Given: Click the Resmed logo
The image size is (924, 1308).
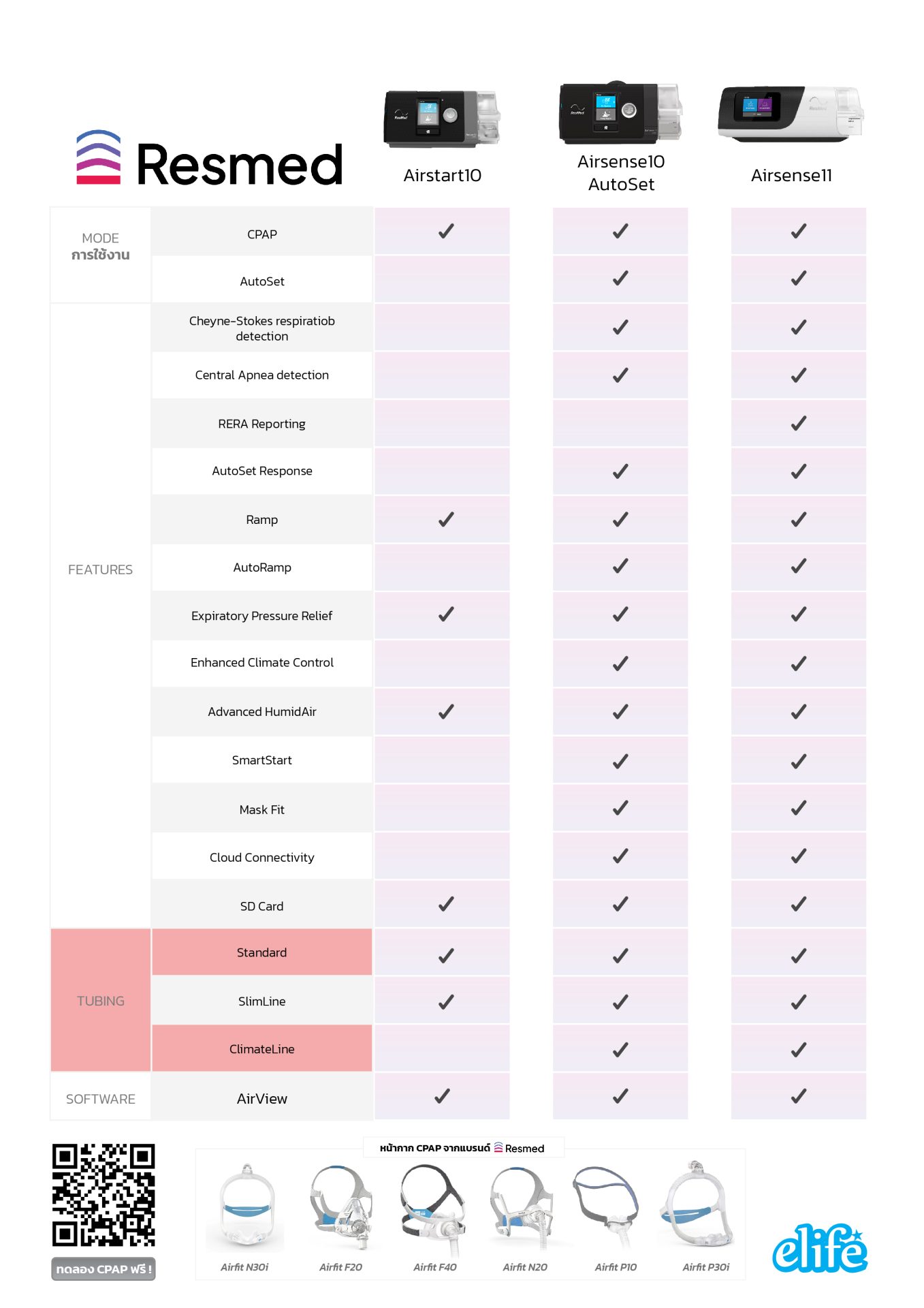Looking at the screenshot, I should [x=209, y=159].
